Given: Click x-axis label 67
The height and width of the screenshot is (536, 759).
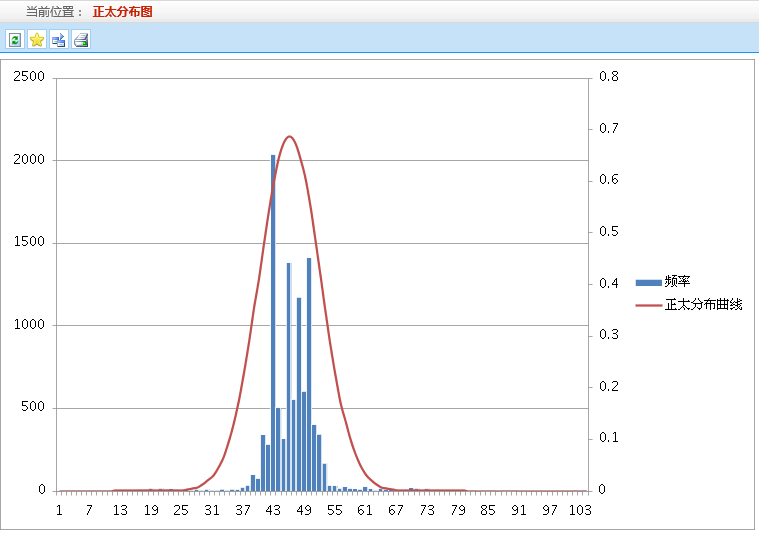Looking at the screenshot, I should pos(395,510).
